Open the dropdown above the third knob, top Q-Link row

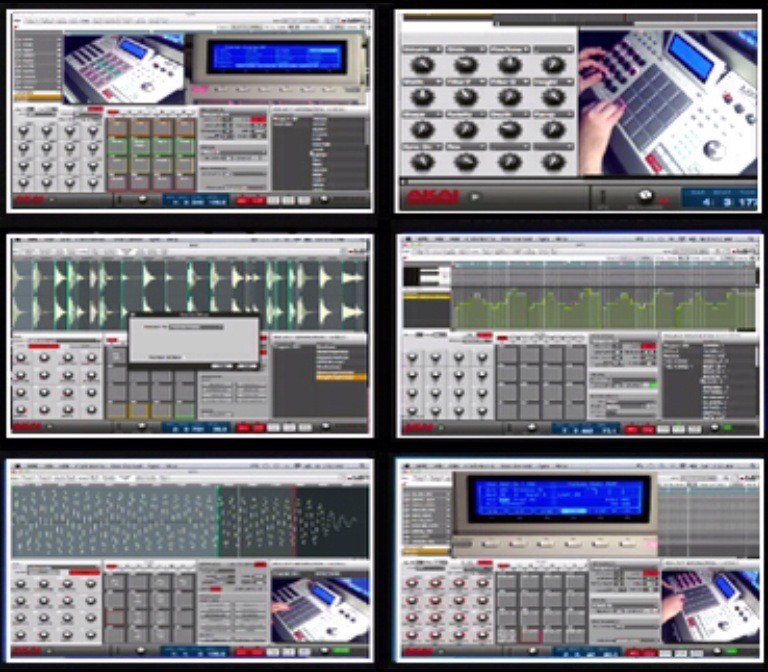(x=510, y=49)
